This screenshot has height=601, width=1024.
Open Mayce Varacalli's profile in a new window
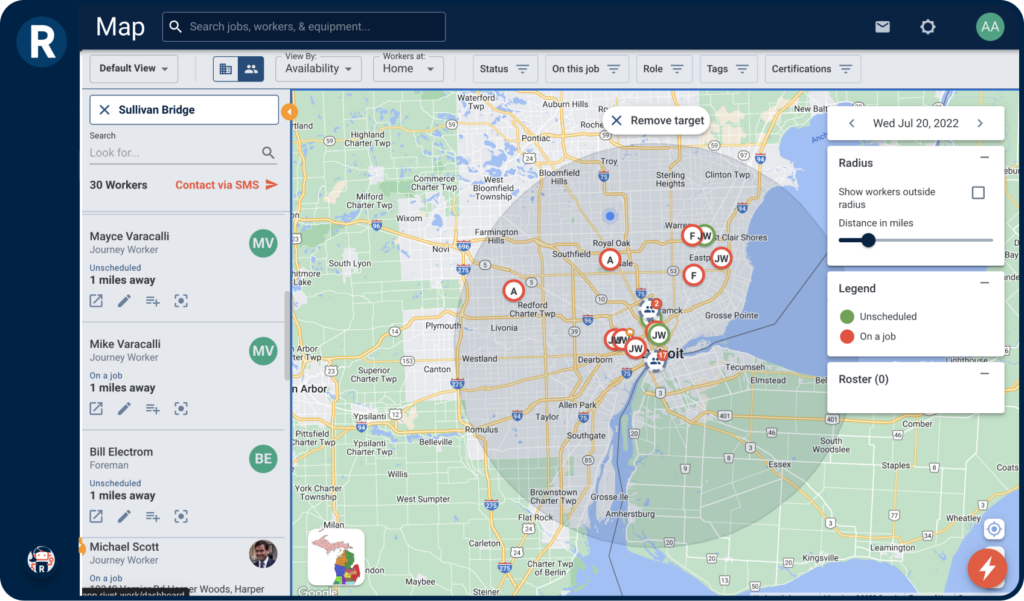tap(96, 300)
